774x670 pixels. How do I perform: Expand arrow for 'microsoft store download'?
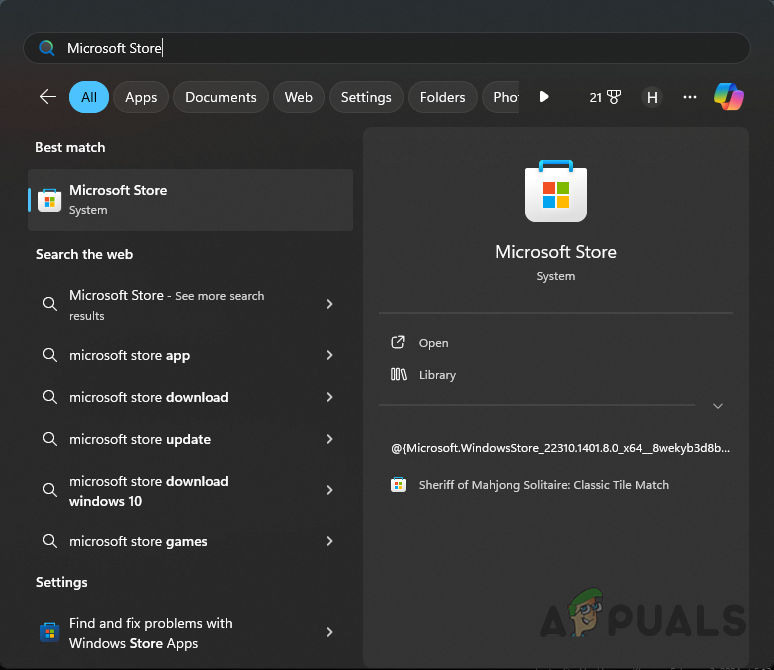[x=329, y=397]
